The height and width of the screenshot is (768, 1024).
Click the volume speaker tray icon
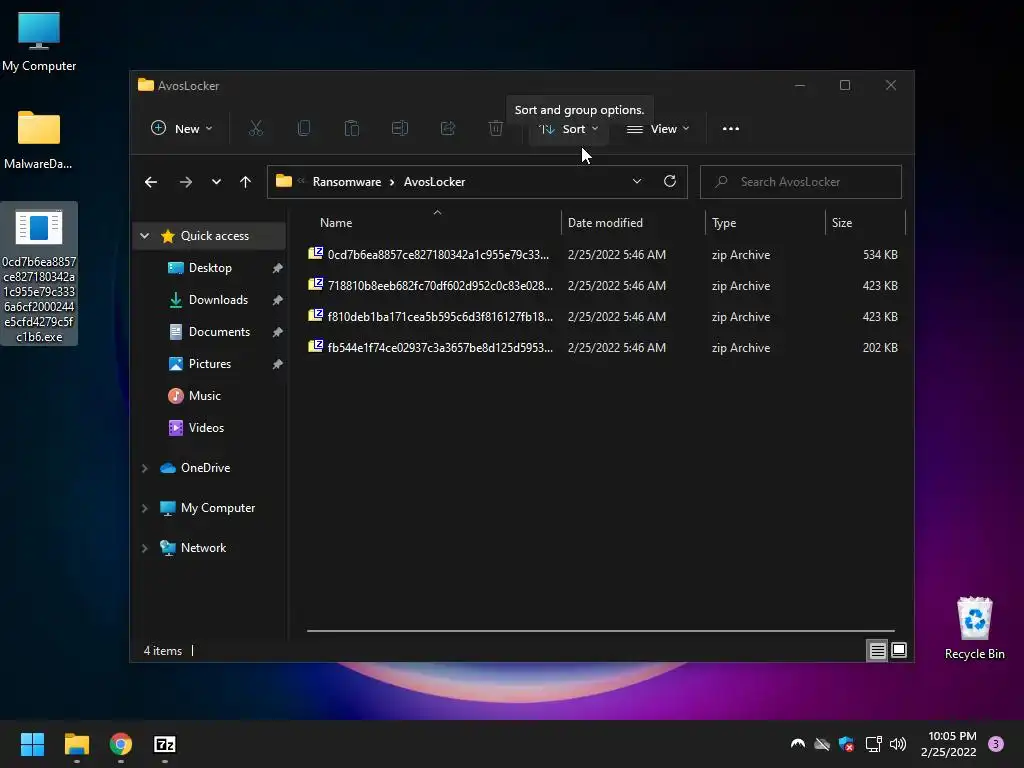click(x=898, y=744)
